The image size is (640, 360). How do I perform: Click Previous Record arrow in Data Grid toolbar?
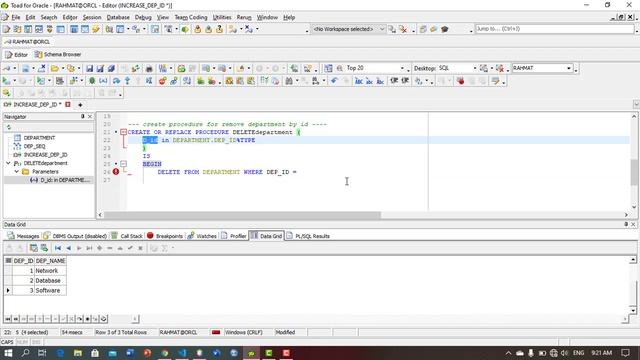click(x=68, y=248)
